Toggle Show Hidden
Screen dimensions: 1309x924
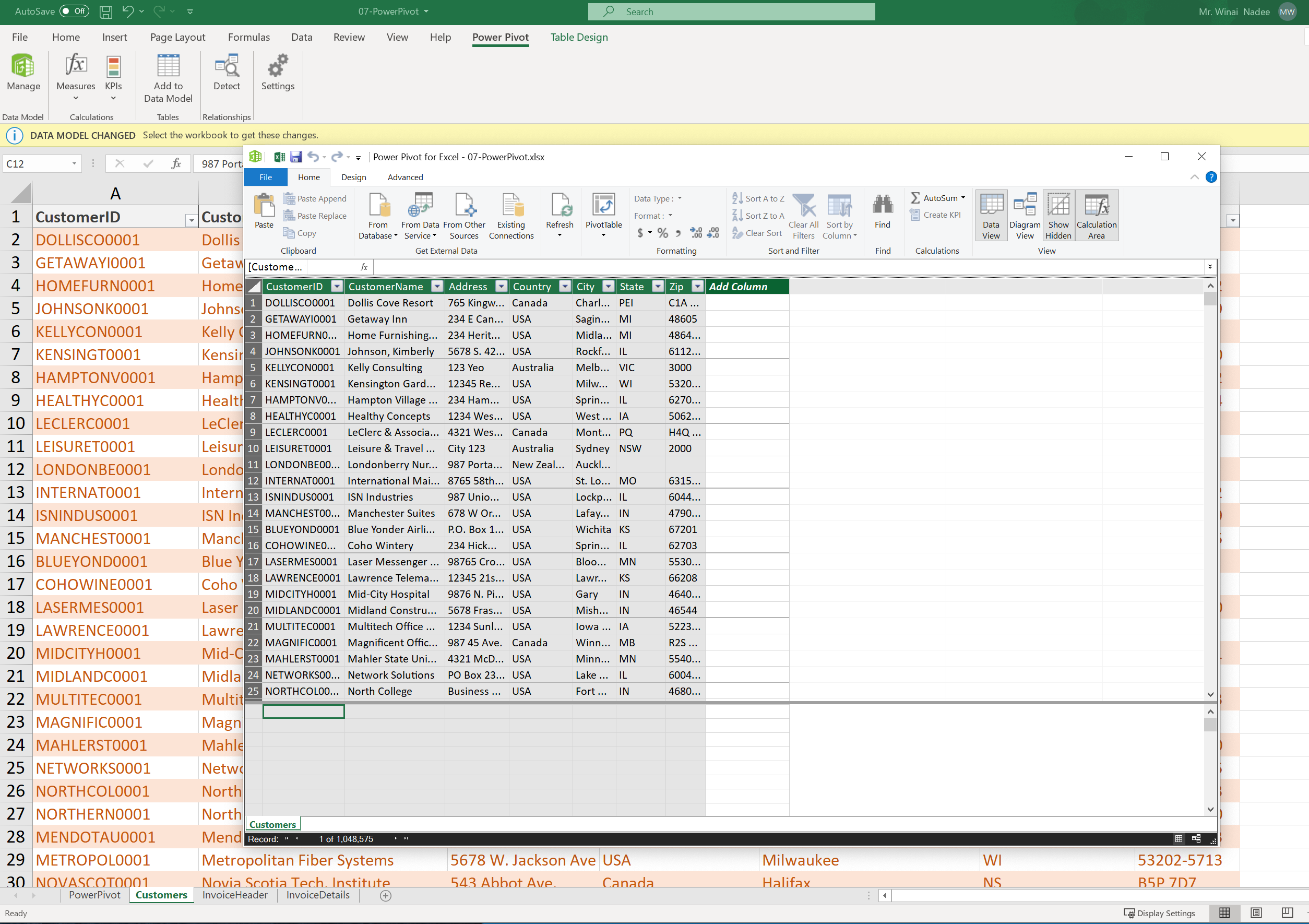pyautogui.click(x=1058, y=215)
